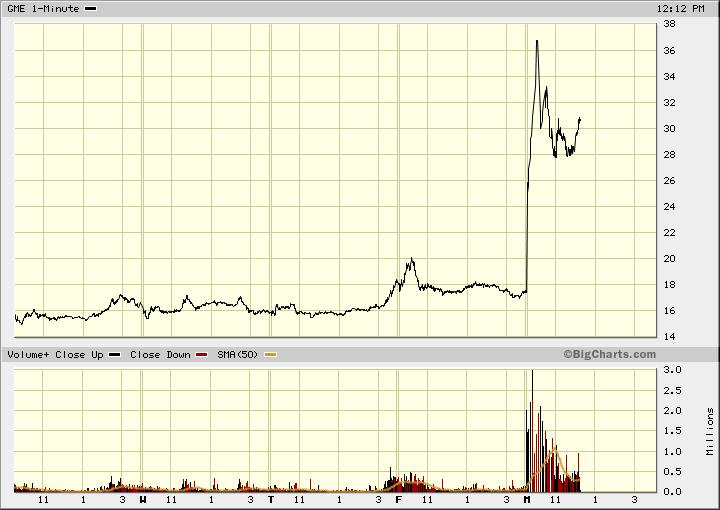
Task: Click the 36 price axis label
Action: pyautogui.click(x=669, y=50)
